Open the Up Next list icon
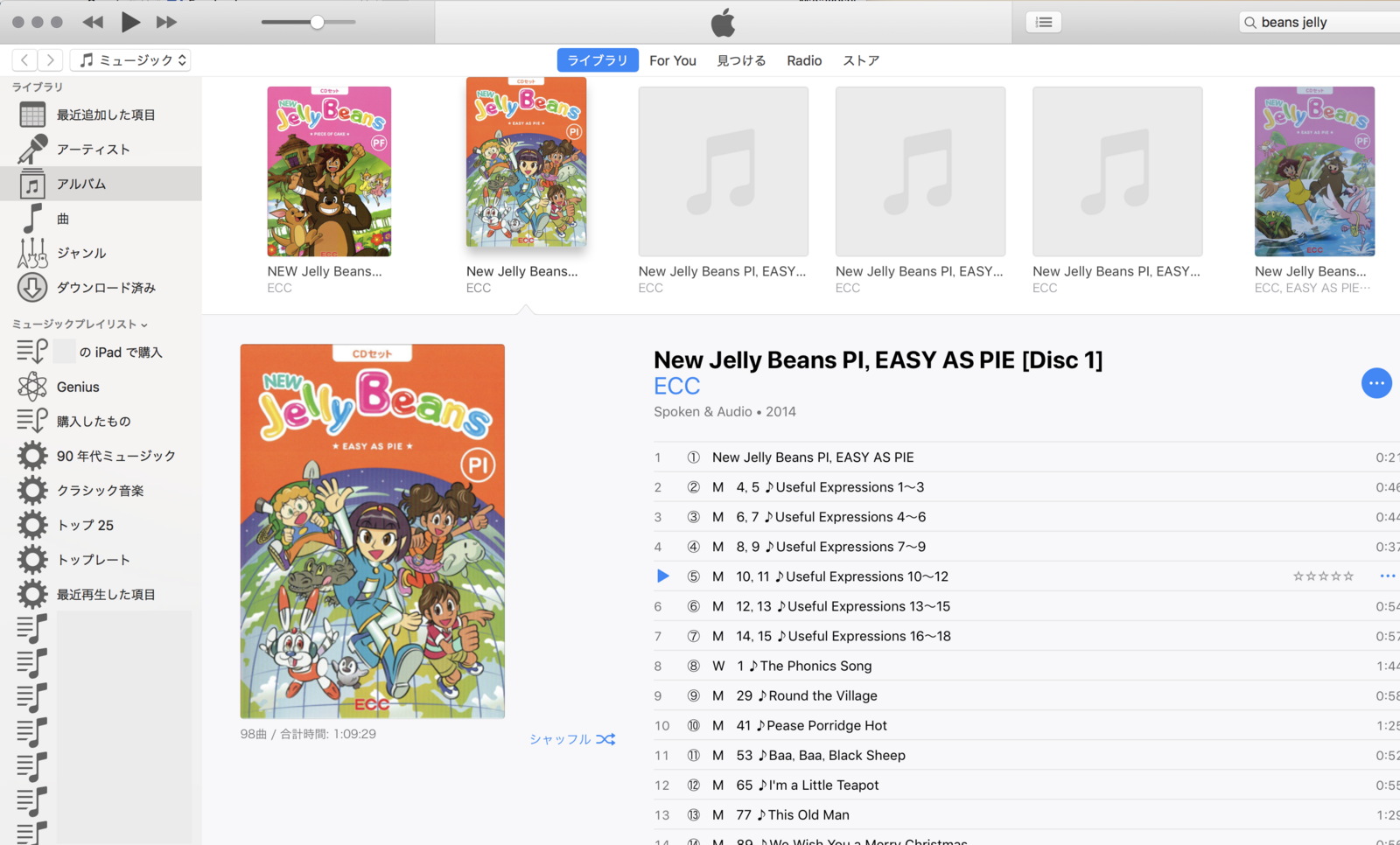 [x=1044, y=22]
